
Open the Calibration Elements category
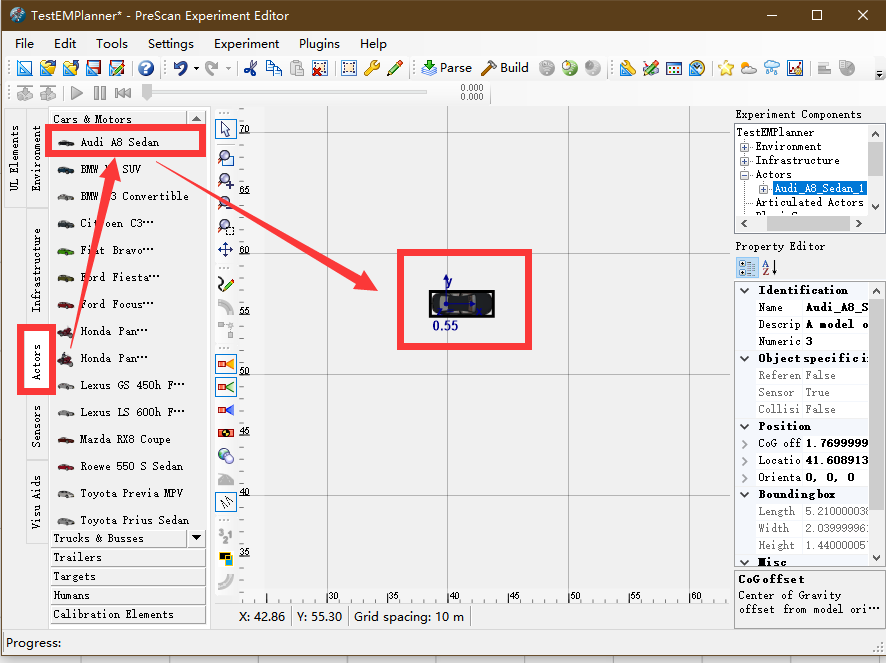pyautogui.click(x=128, y=614)
